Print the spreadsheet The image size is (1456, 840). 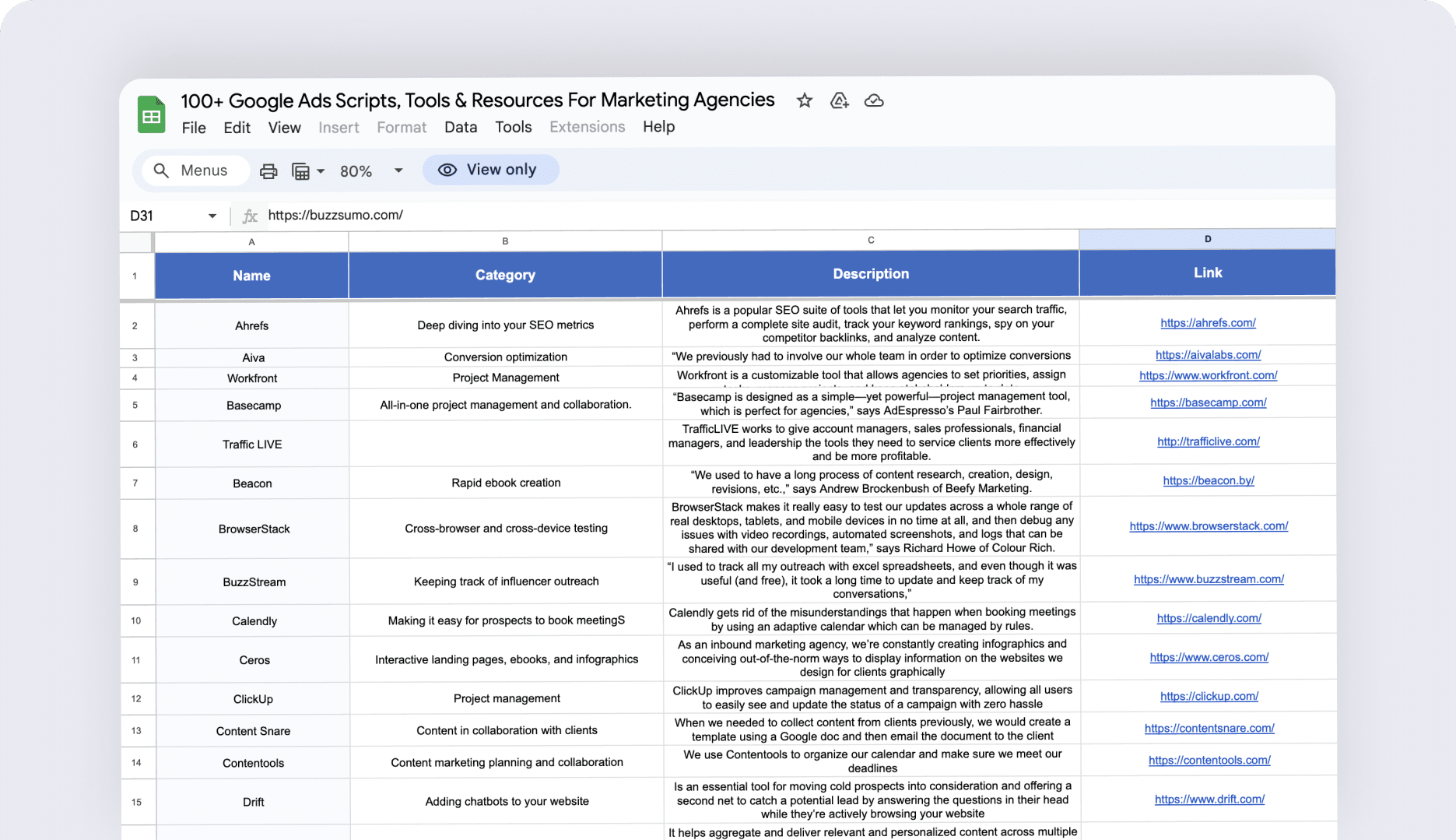[x=268, y=171]
